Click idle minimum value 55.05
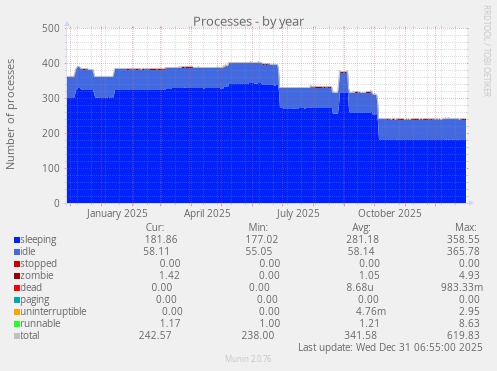Viewport: 497px width, 371px height. [259, 251]
